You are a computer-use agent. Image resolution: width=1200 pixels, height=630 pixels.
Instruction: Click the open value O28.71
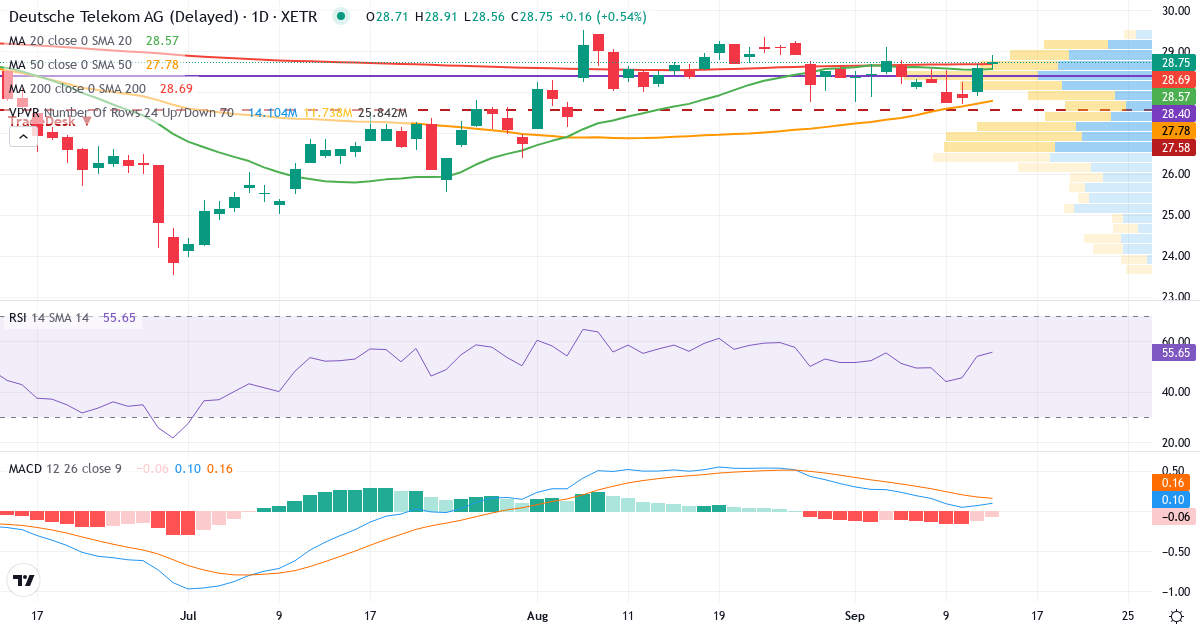(388, 17)
